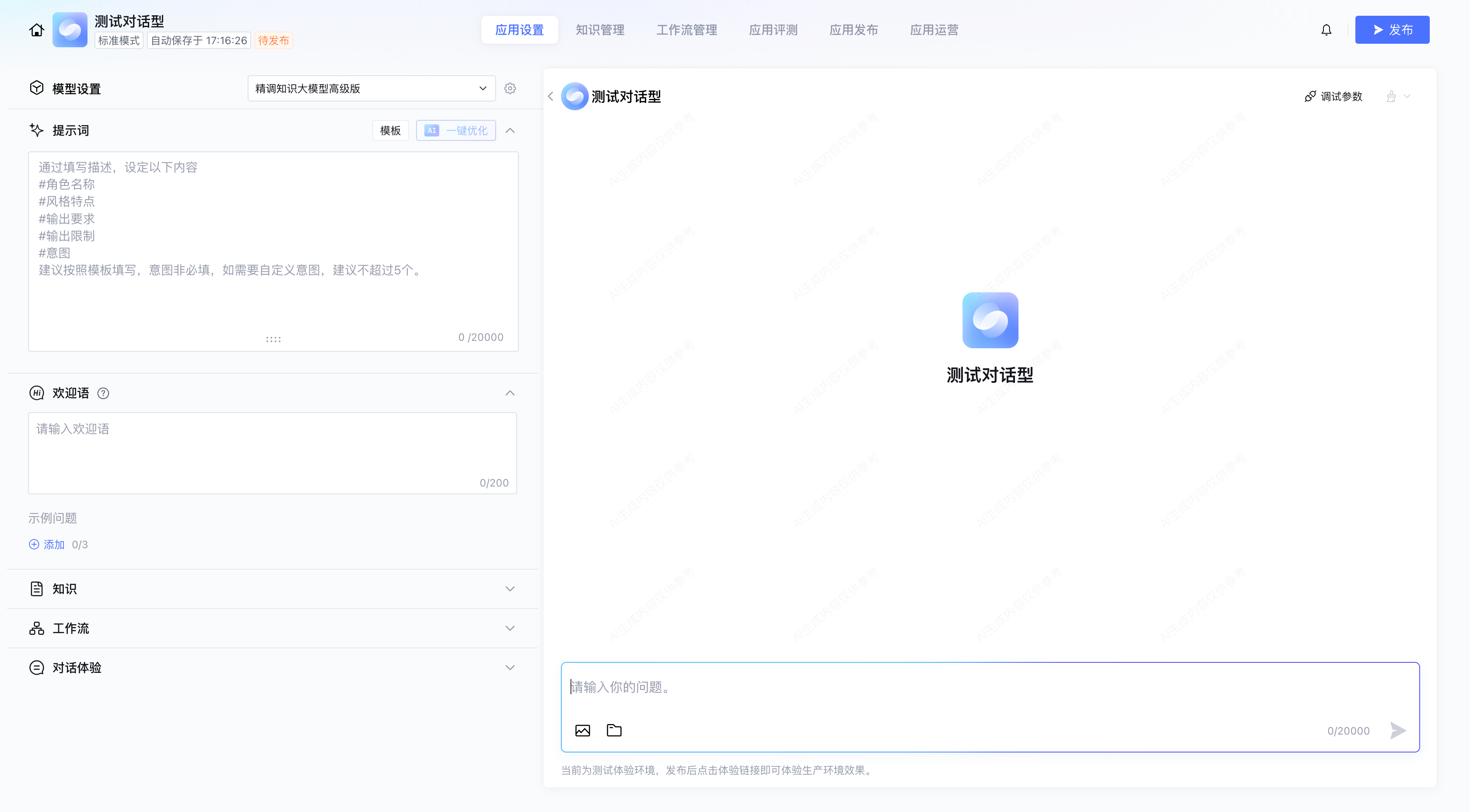Click the image upload icon
Viewport: 1470px width, 812px height.
[x=582, y=730]
